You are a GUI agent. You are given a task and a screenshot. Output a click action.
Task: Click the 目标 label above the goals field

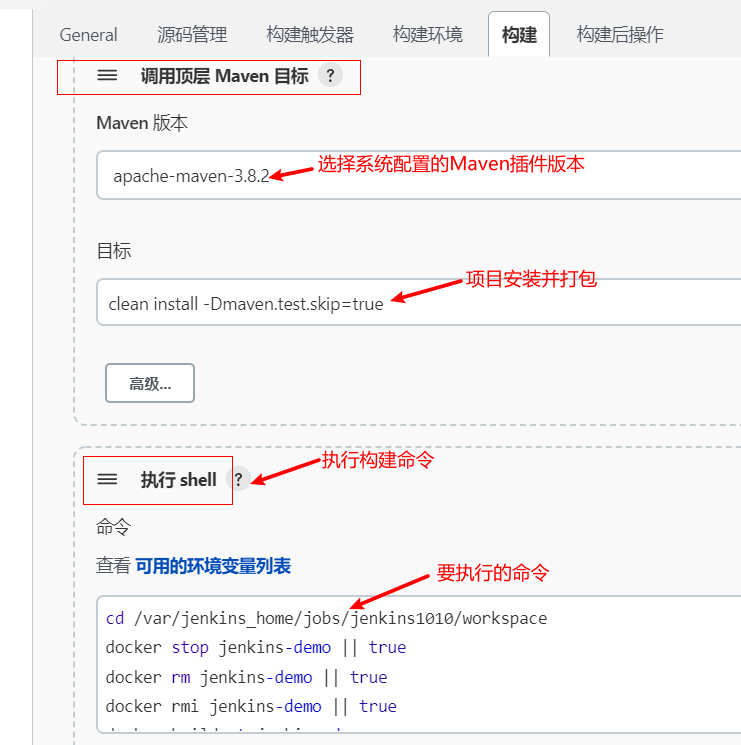(x=114, y=251)
